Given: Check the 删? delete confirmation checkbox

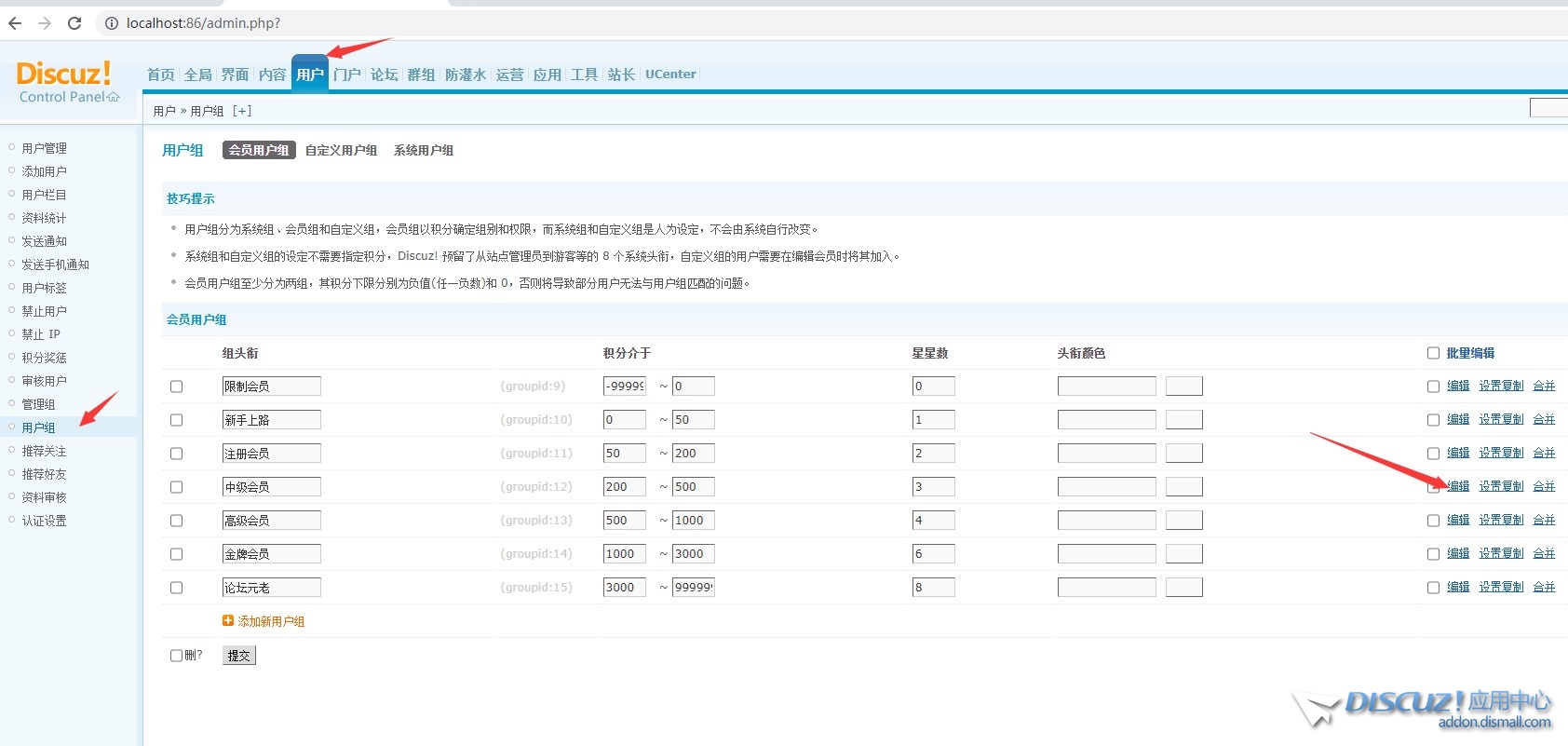Looking at the screenshot, I should (x=177, y=656).
